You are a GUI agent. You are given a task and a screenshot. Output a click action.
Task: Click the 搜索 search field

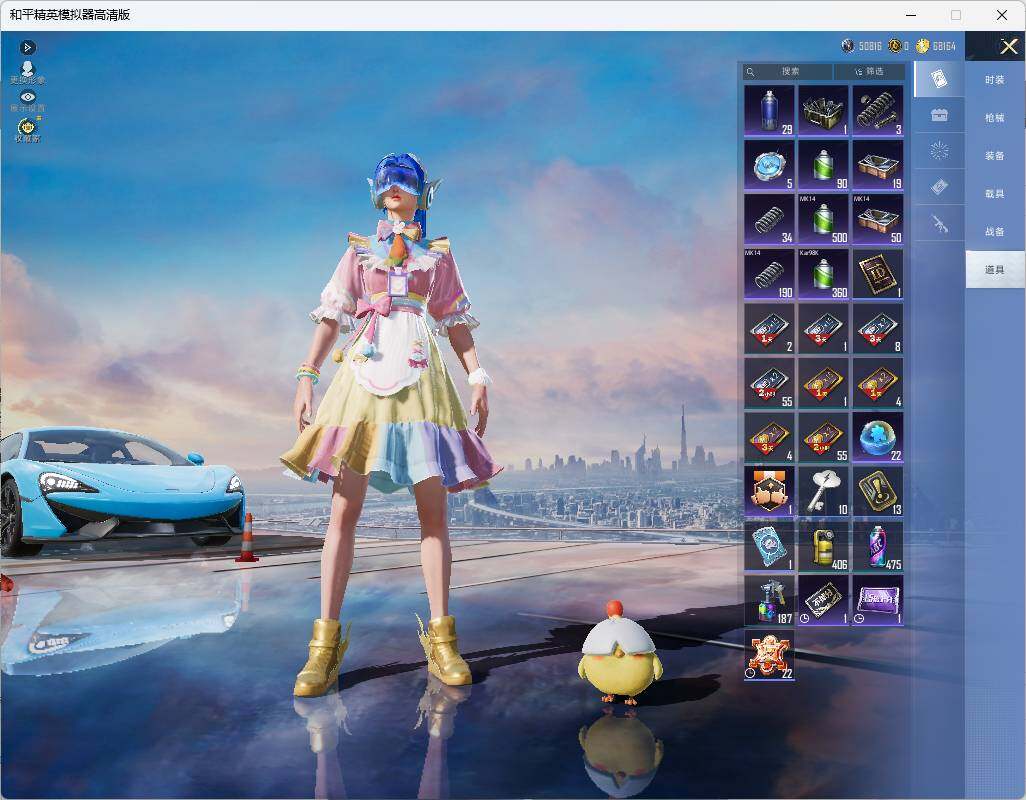pyautogui.click(x=788, y=71)
